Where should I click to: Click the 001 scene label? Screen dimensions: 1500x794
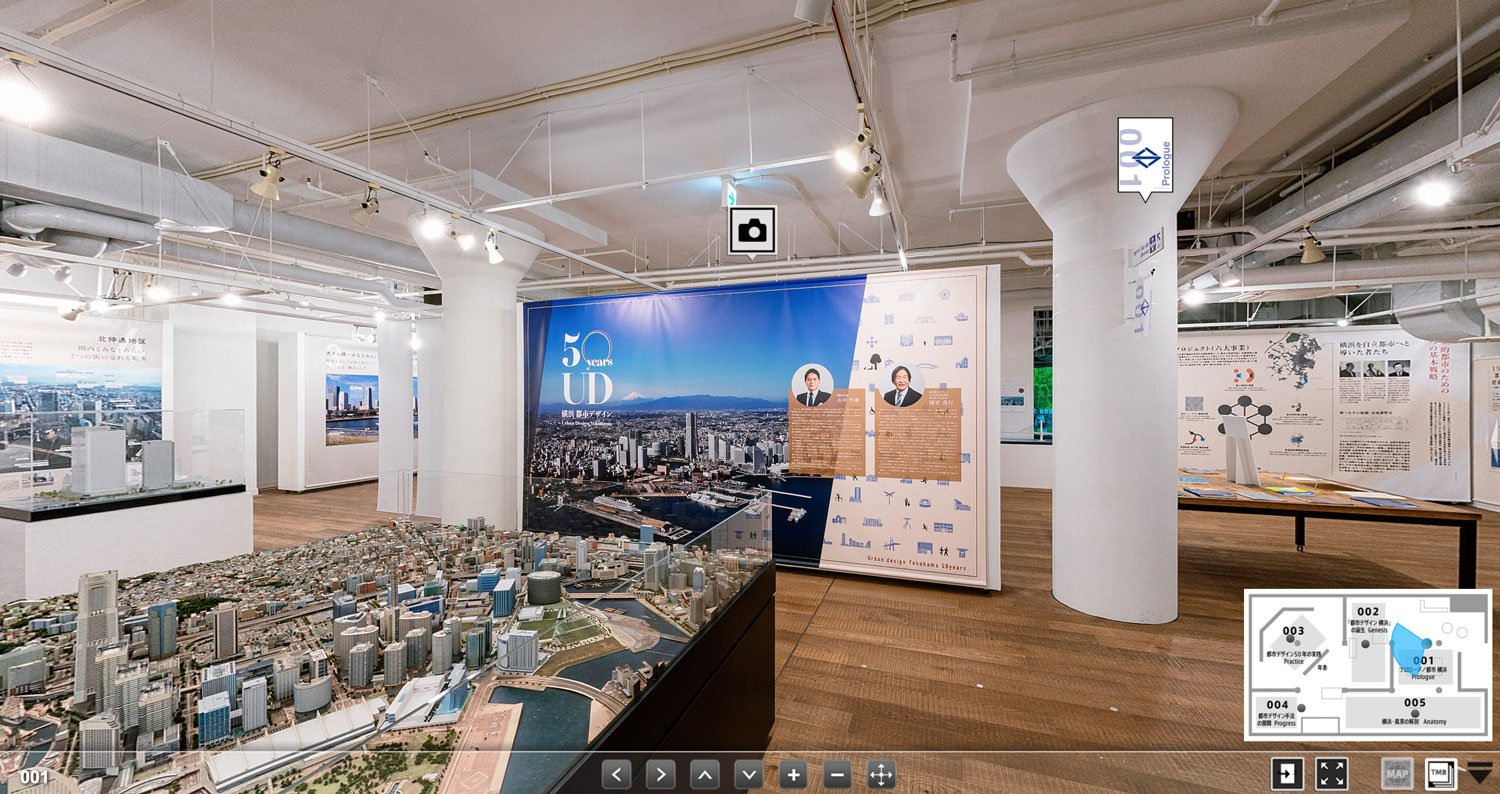point(34,777)
